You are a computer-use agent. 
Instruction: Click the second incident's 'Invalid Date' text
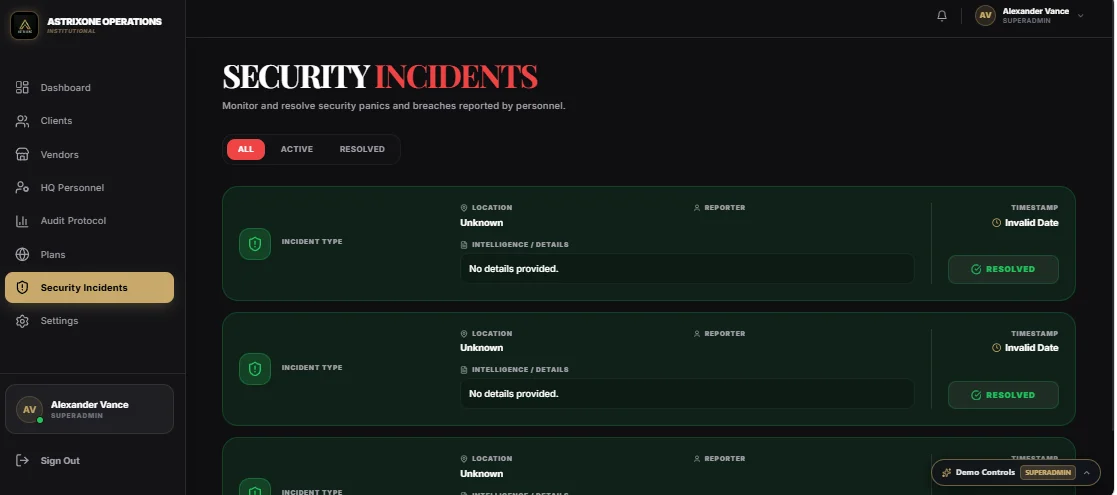click(1031, 348)
